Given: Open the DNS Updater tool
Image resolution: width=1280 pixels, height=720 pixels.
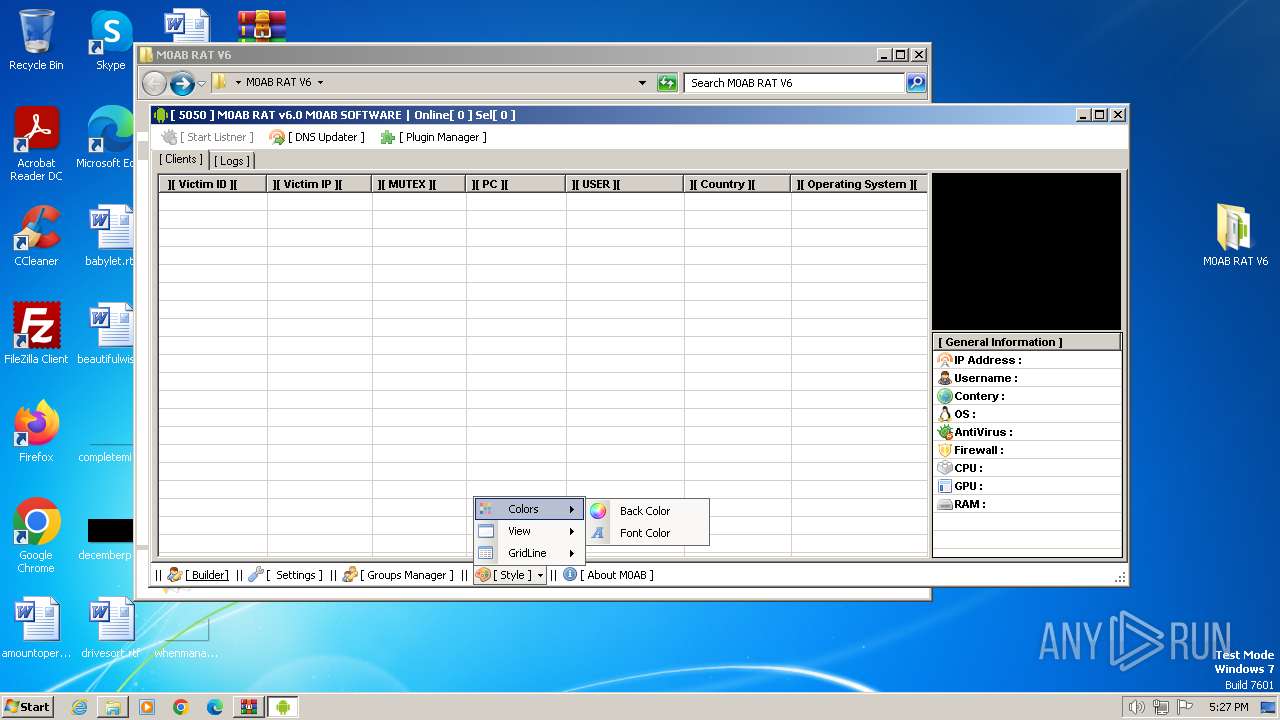Looking at the screenshot, I should coord(317,137).
